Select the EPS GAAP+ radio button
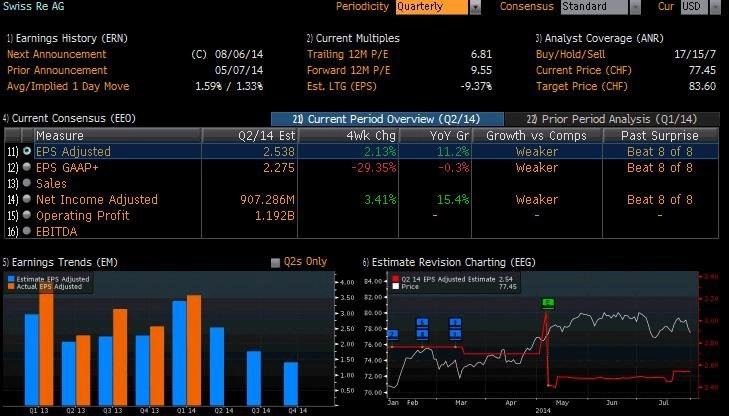The height and width of the screenshot is (416, 729). point(27,167)
